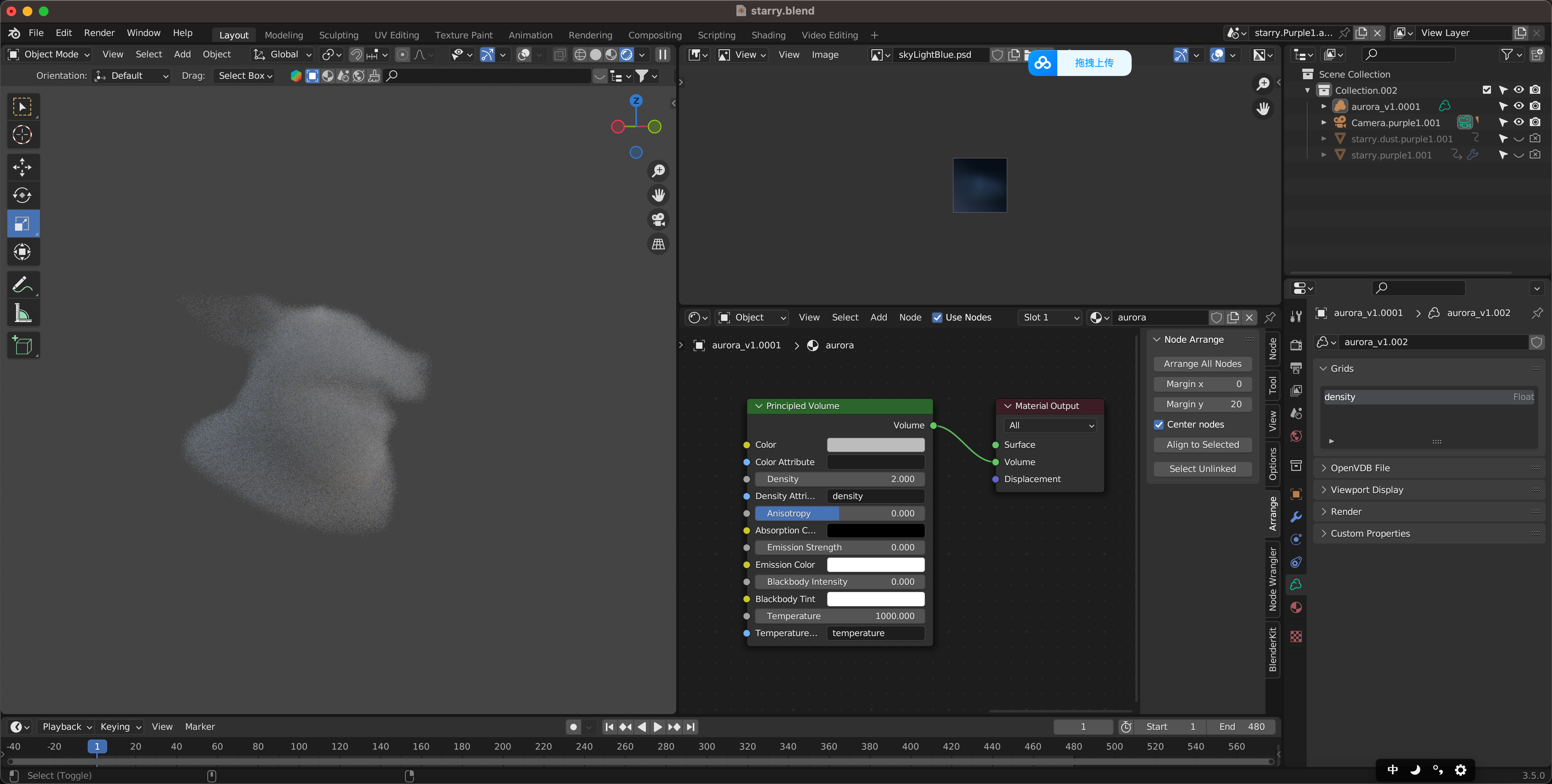Switch to the Shading workspace tab
Viewport: 1552px width, 784px height.
click(768, 35)
